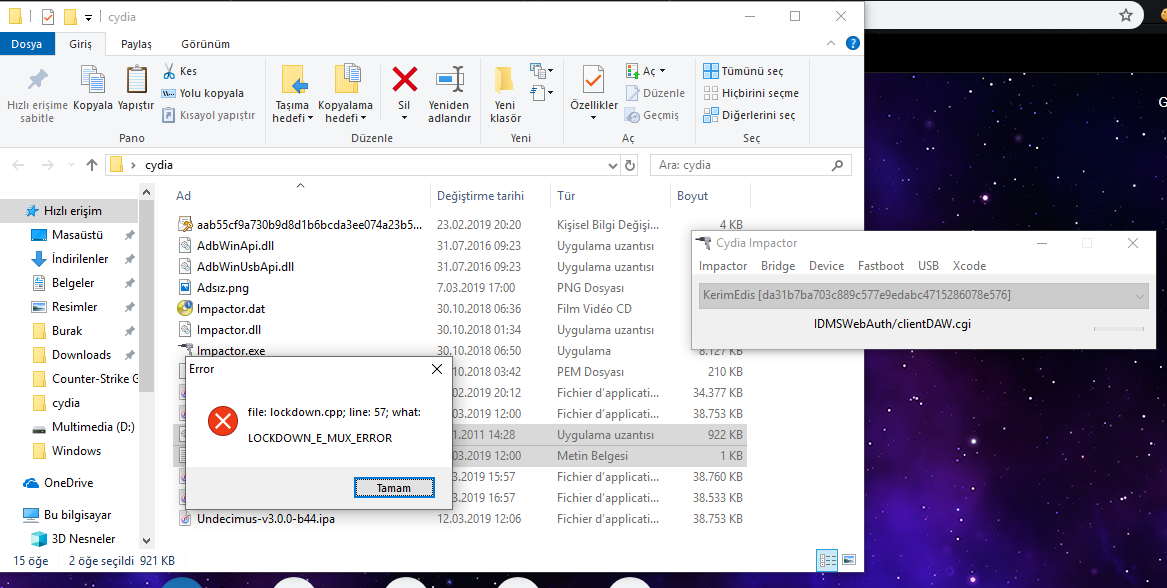The height and width of the screenshot is (588, 1167).
Task: Click the Hızlı erişime sabitle pin icon
Action: point(37,80)
